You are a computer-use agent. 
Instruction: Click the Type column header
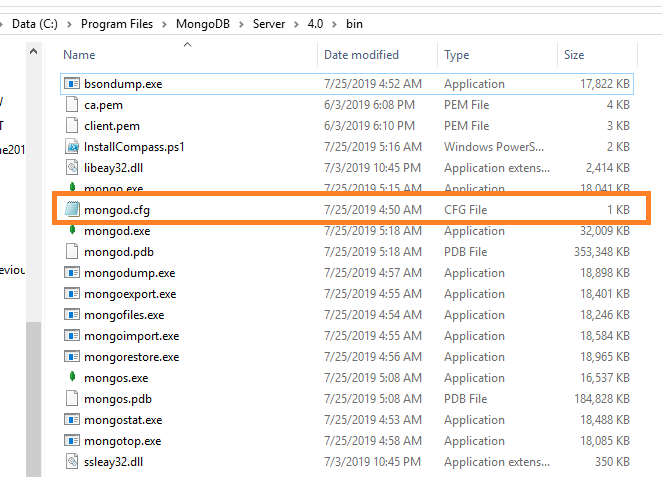coord(457,55)
